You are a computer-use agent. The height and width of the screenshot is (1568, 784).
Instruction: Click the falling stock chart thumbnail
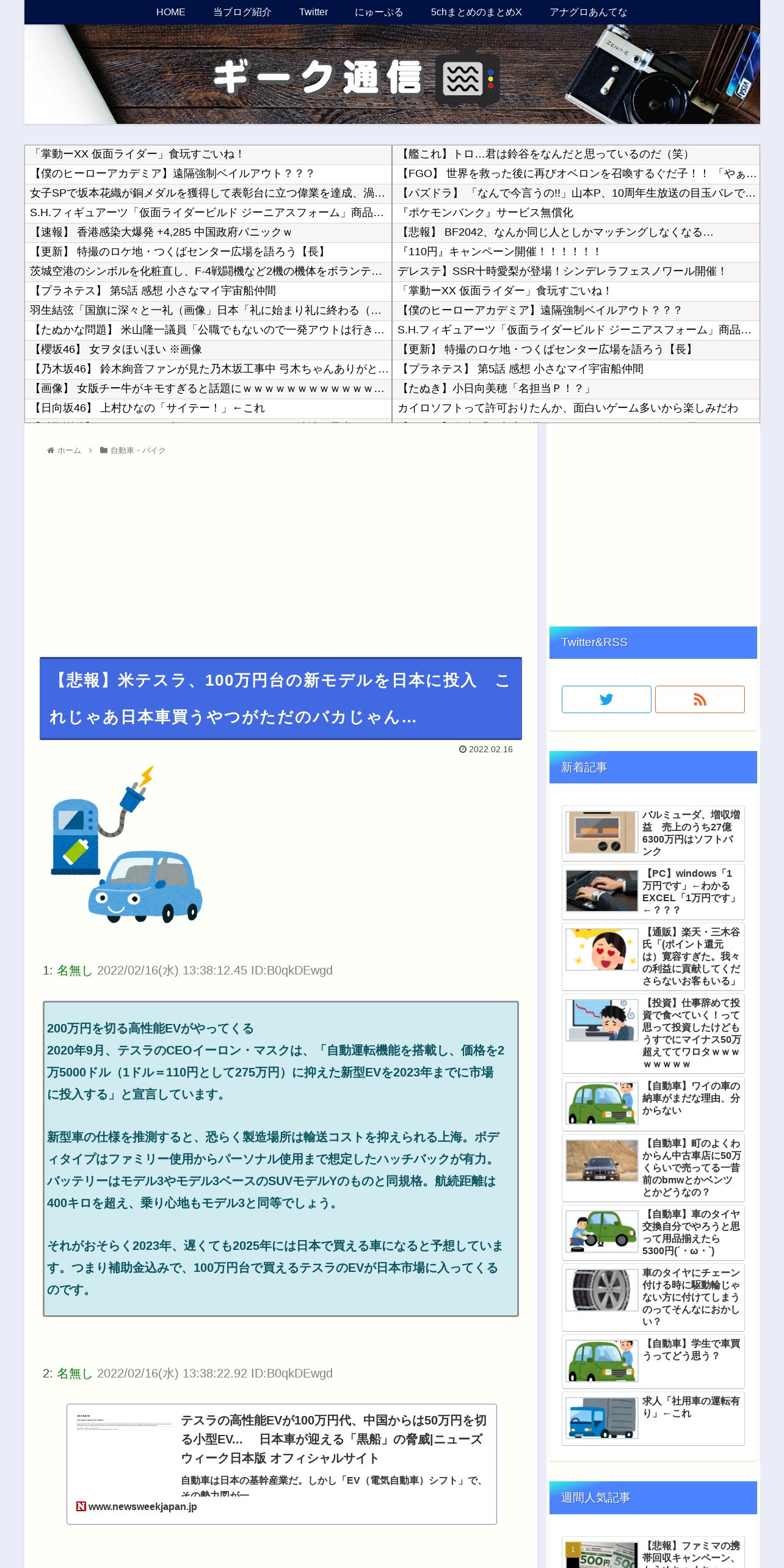(601, 1020)
